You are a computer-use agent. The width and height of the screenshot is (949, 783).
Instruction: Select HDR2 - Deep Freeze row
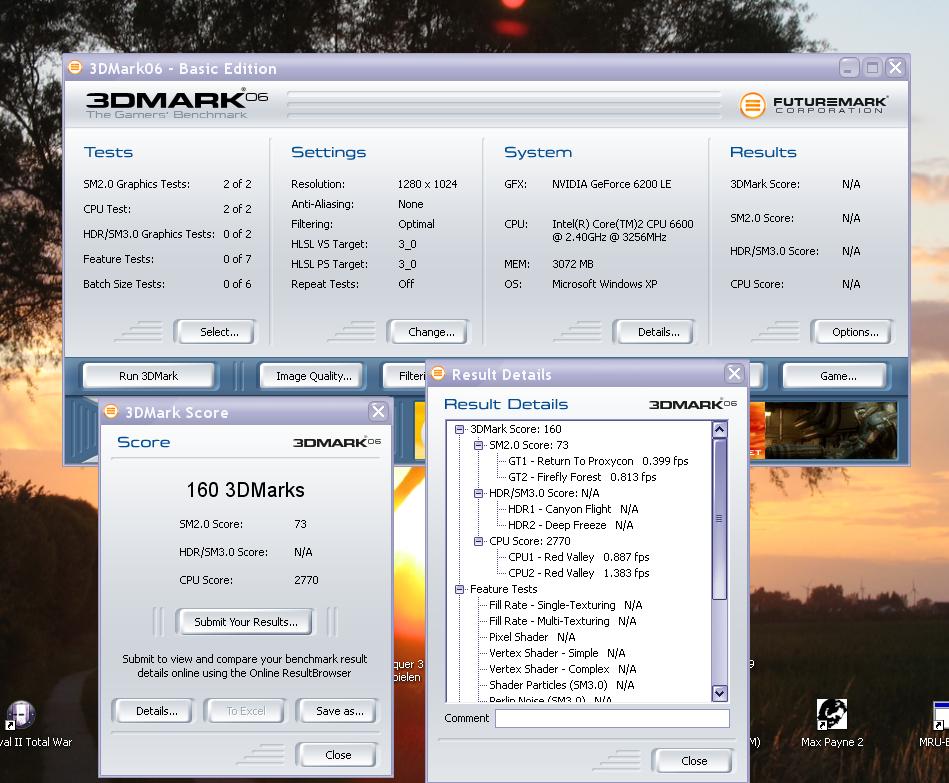pos(571,525)
